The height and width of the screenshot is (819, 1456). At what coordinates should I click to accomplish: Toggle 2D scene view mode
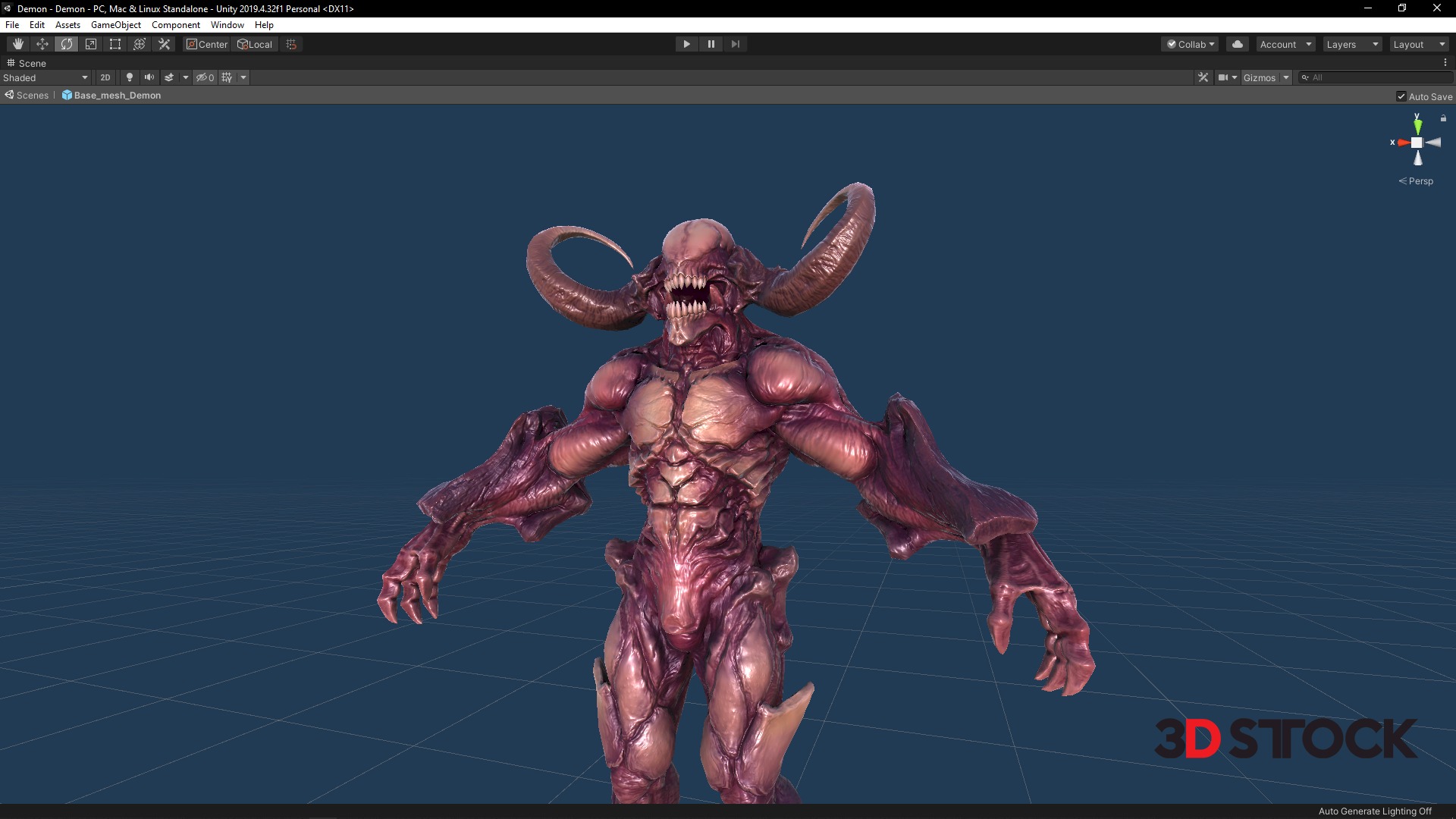pyautogui.click(x=105, y=77)
